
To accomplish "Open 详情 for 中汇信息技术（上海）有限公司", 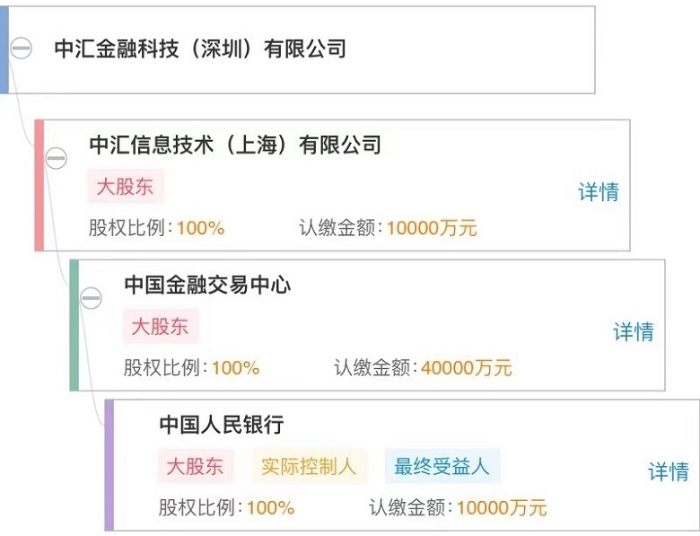I will 599,192.
